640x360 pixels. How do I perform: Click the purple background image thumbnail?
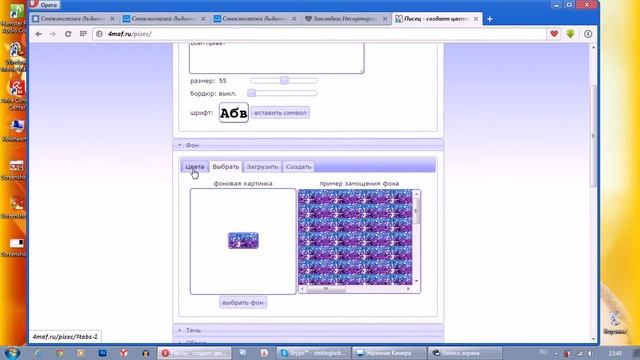pyautogui.click(x=243, y=240)
